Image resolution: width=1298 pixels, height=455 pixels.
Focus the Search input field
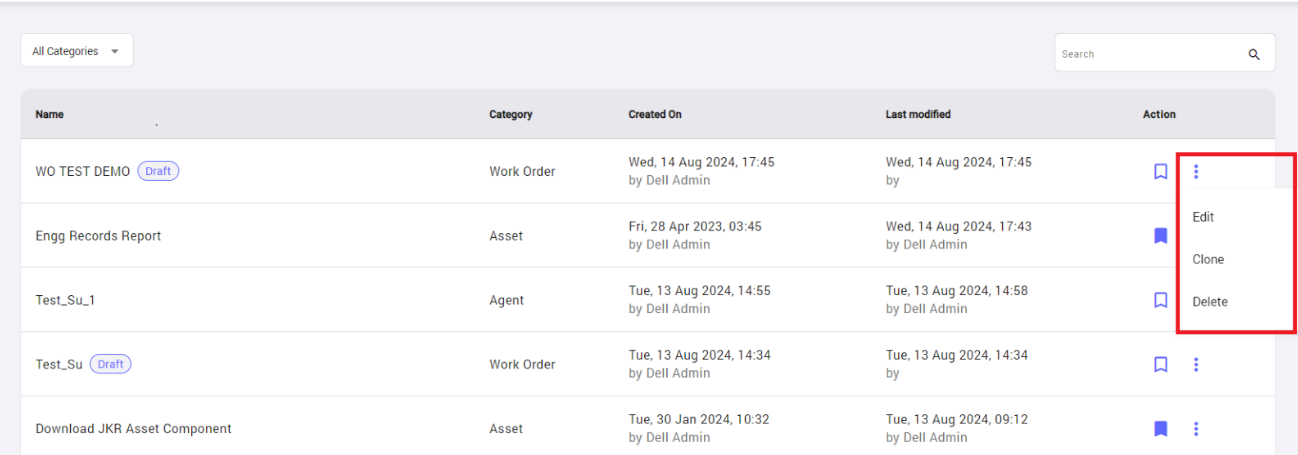pyautogui.click(x=1150, y=54)
